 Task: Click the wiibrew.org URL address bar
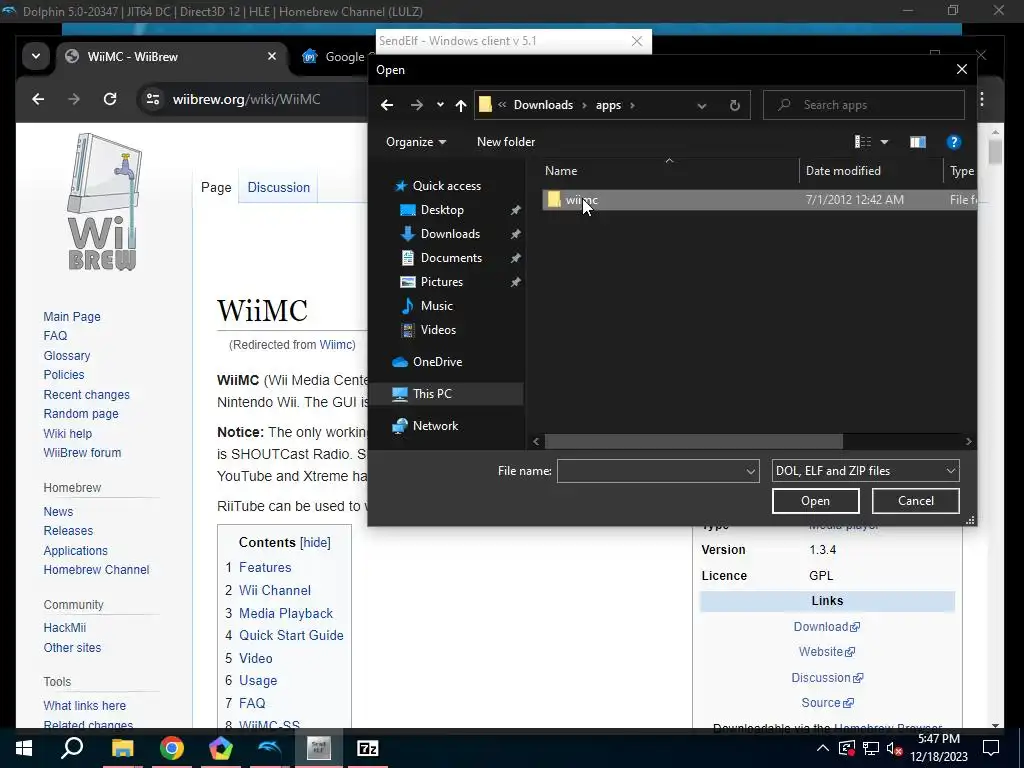point(247,99)
